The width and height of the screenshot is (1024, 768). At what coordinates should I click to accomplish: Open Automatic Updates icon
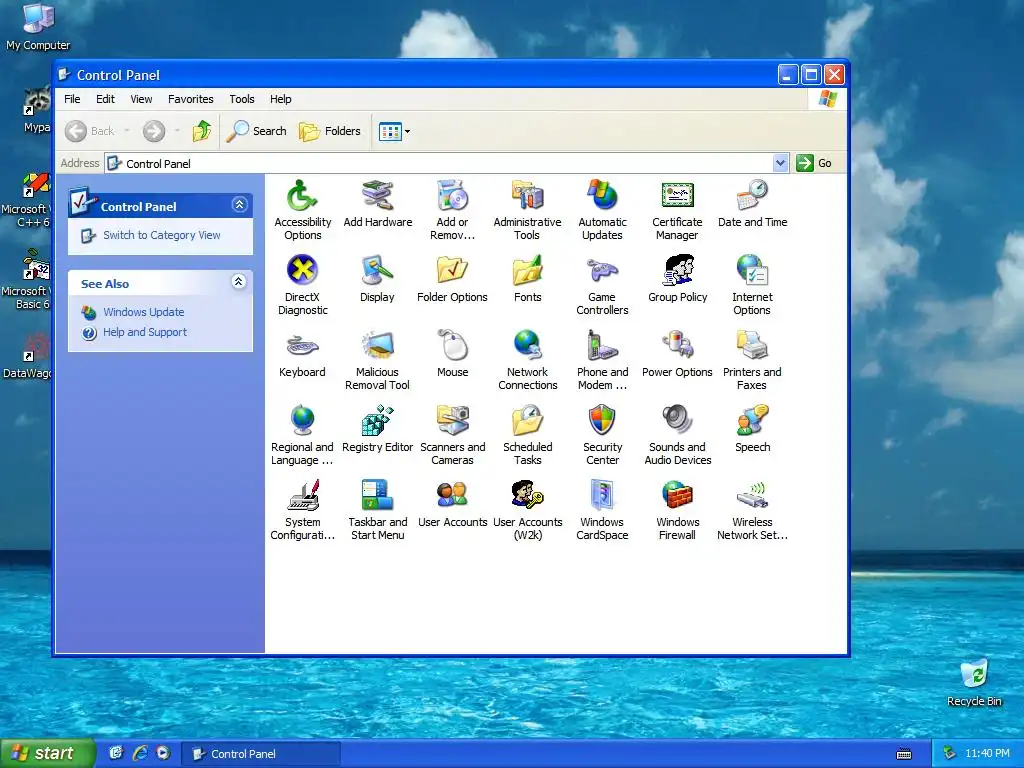coord(602,195)
